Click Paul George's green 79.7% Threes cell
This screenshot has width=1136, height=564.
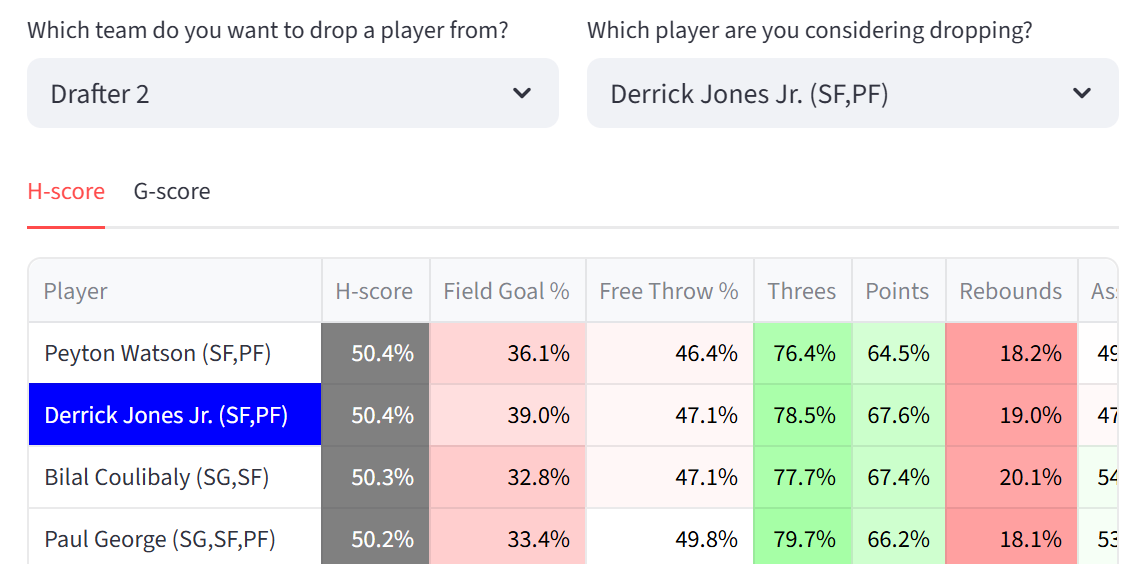803,539
